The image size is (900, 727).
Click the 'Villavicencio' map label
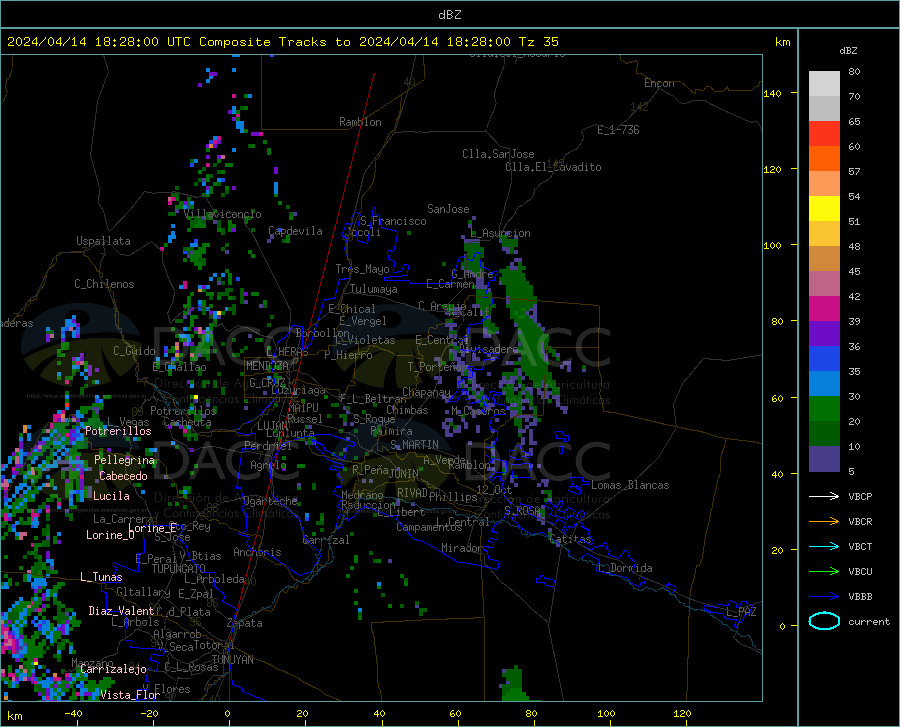(x=223, y=214)
